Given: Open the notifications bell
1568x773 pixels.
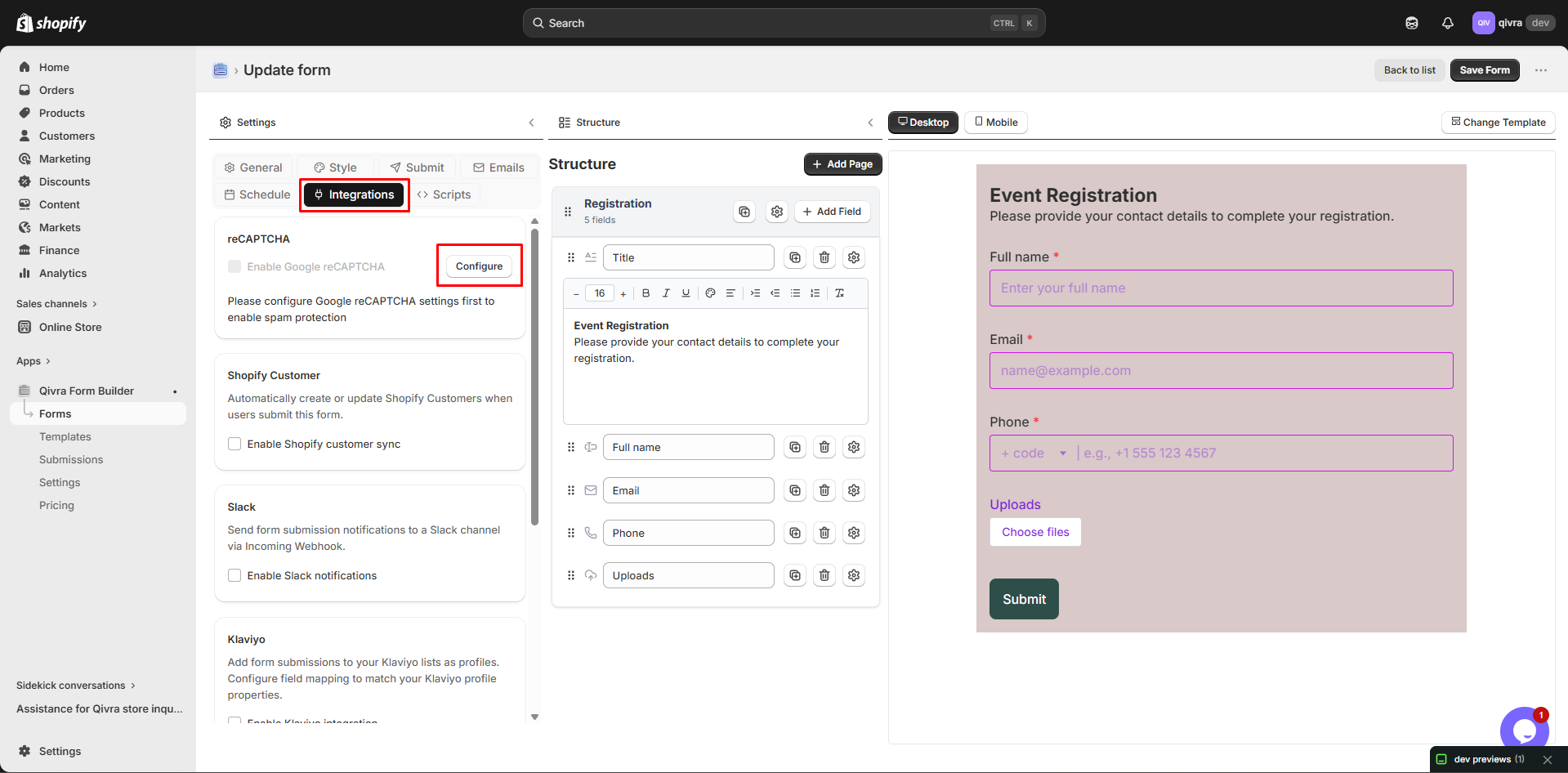Looking at the screenshot, I should coord(1448,23).
